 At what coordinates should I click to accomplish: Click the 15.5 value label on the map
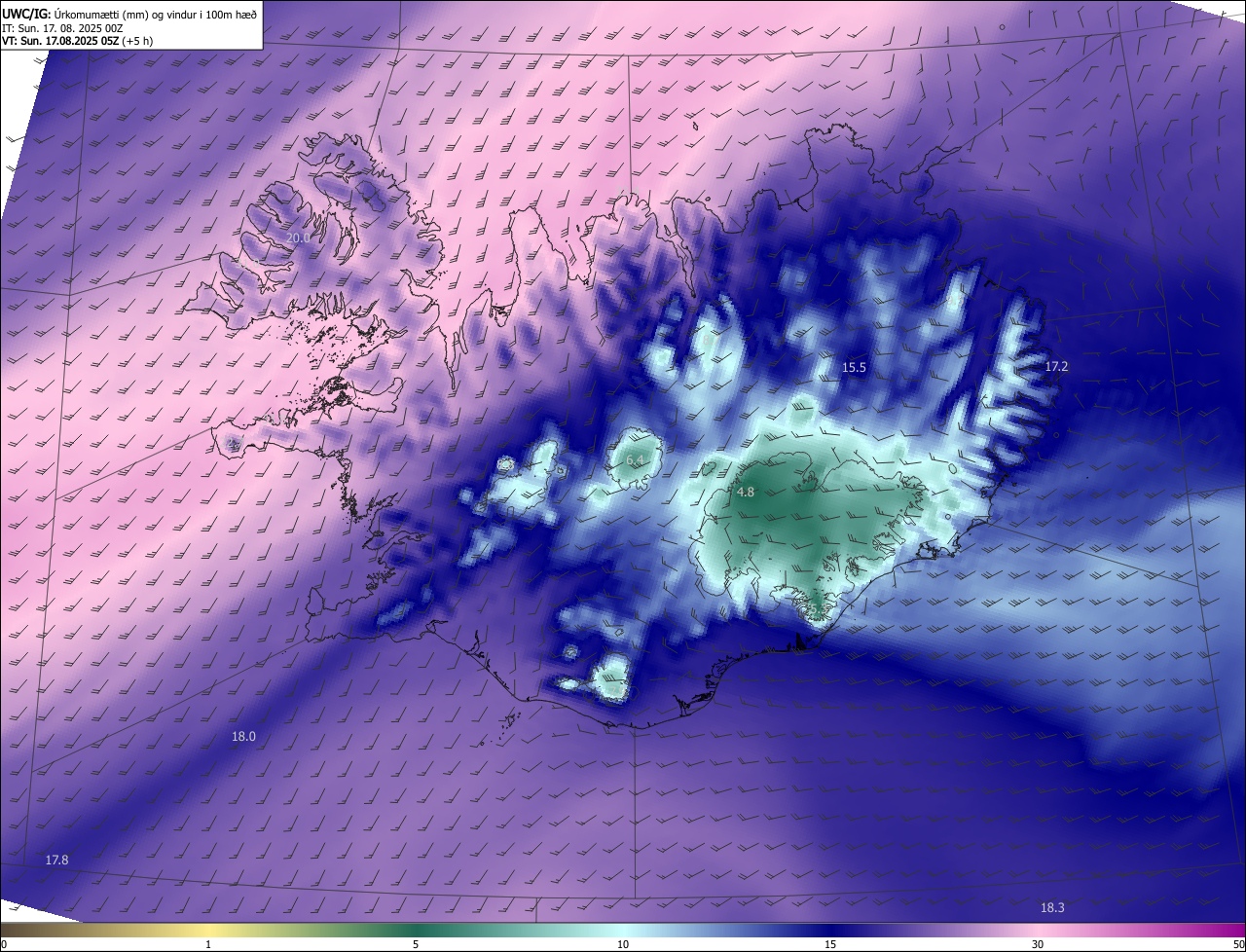click(x=854, y=367)
